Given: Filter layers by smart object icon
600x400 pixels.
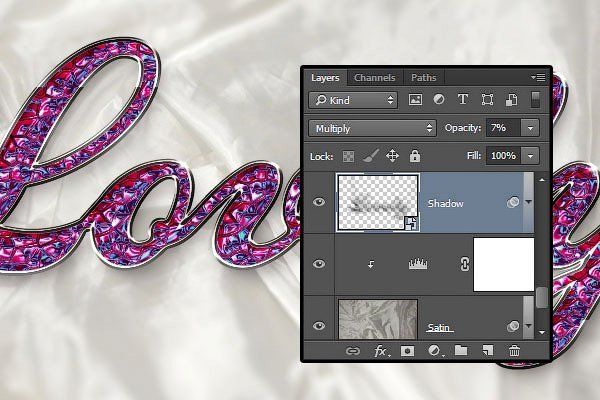Looking at the screenshot, I should [x=510, y=100].
